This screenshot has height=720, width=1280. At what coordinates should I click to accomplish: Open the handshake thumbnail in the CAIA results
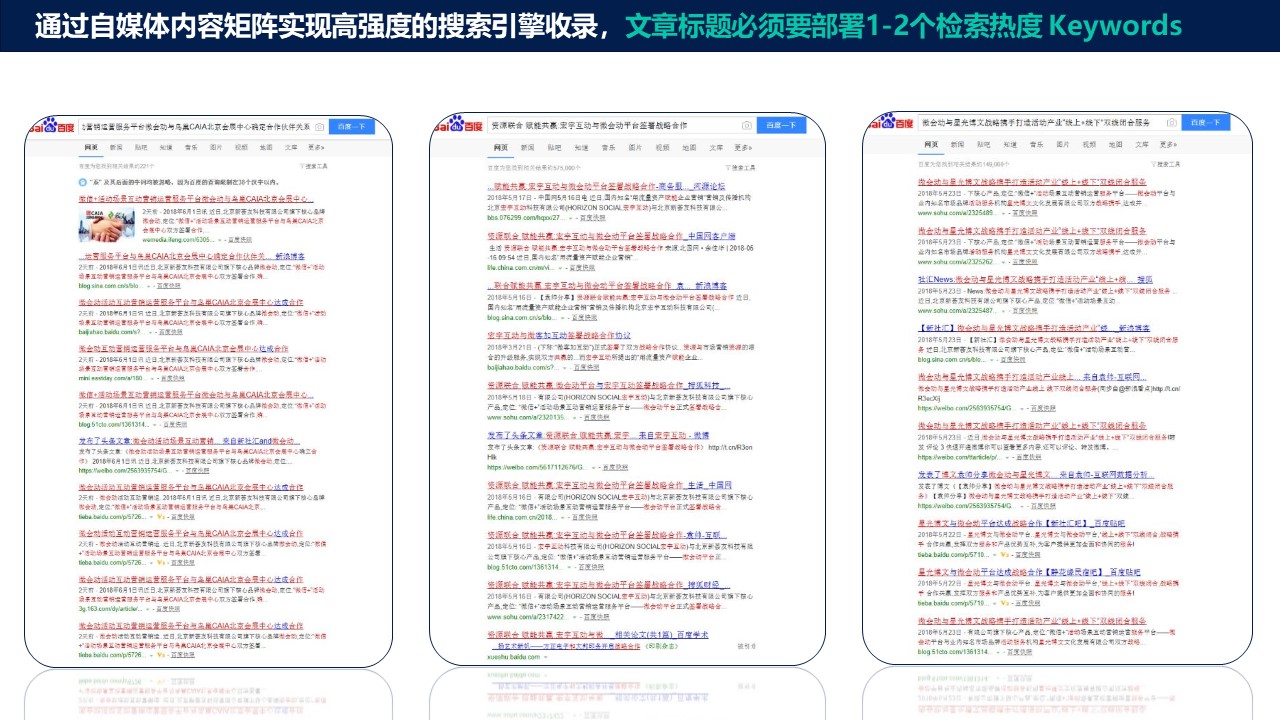pos(107,225)
